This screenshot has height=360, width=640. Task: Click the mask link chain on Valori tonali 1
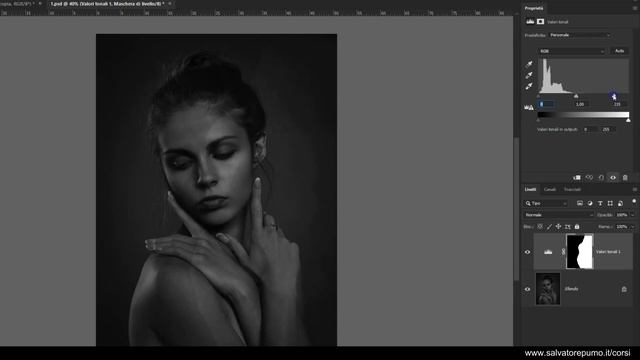tap(563, 252)
